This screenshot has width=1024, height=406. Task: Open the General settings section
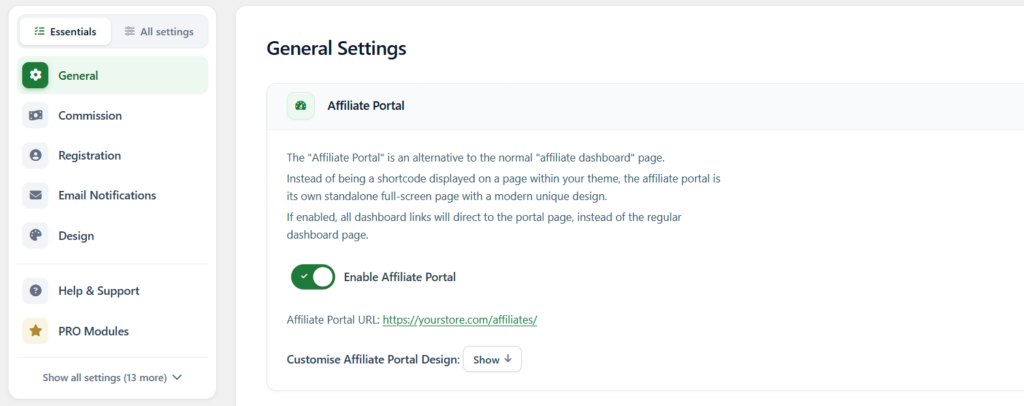click(112, 75)
